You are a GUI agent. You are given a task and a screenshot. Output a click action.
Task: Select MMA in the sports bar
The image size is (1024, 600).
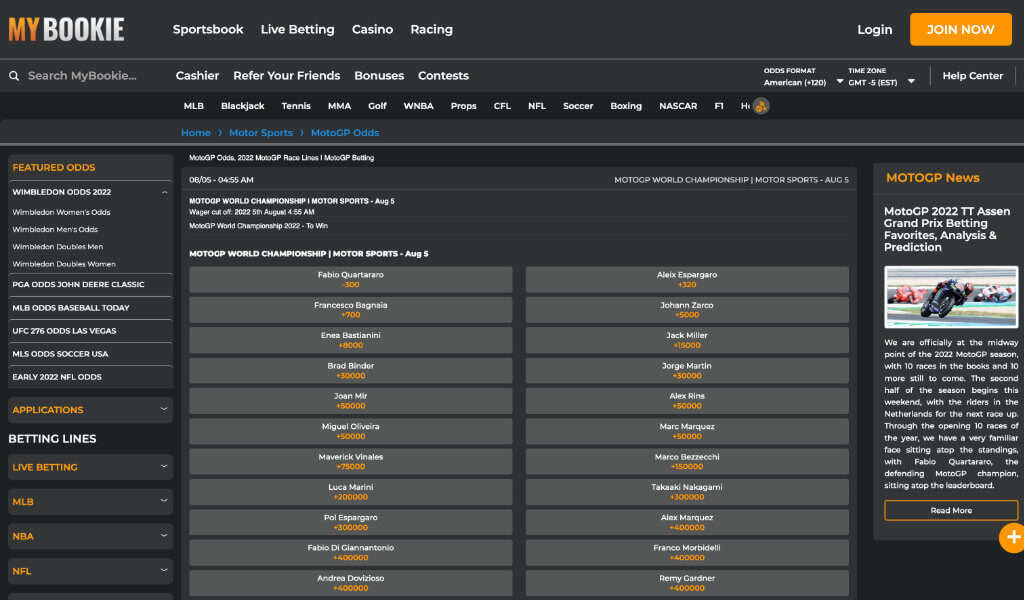pyautogui.click(x=339, y=106)
